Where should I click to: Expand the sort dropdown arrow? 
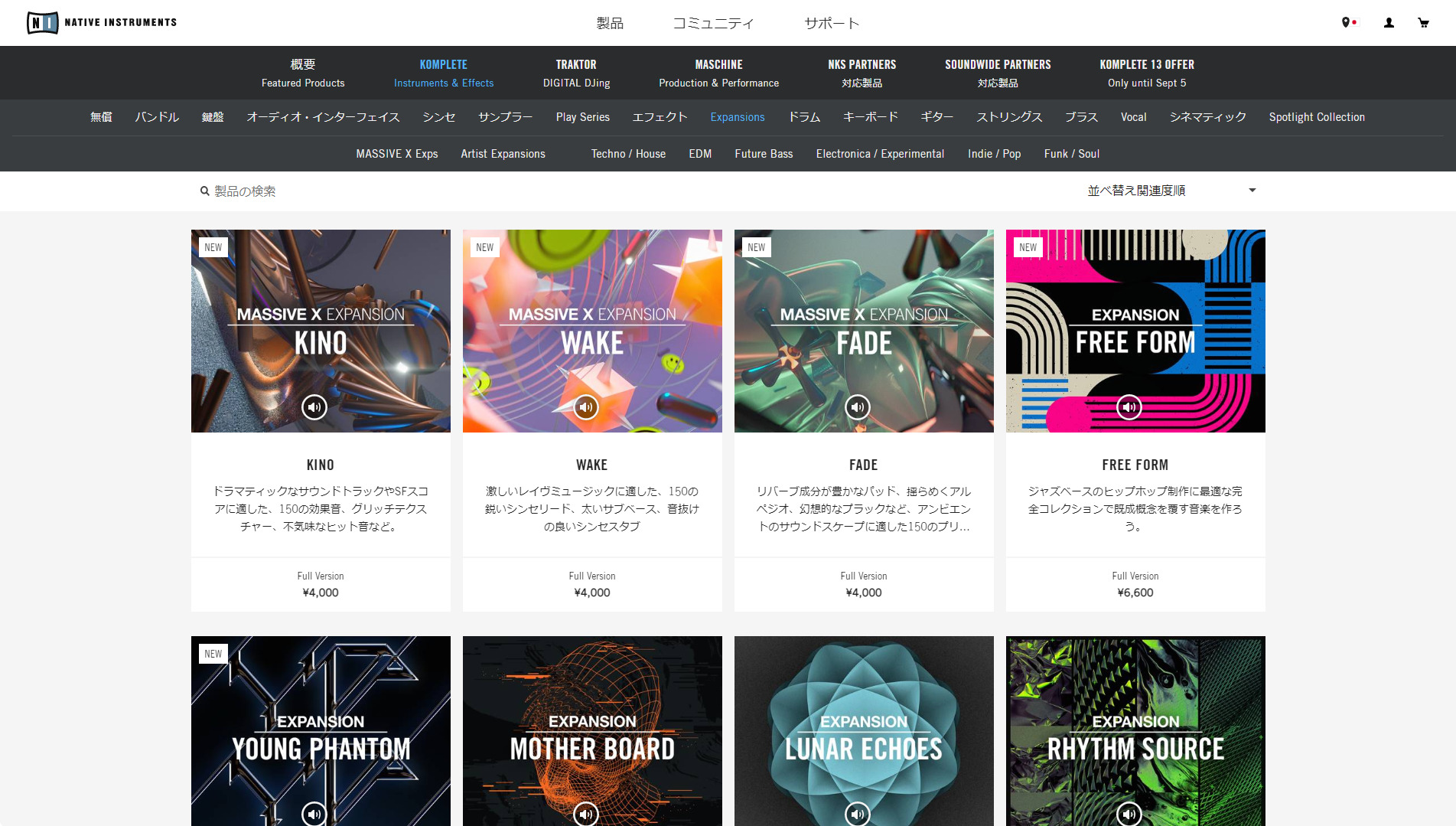point(1252,191)
